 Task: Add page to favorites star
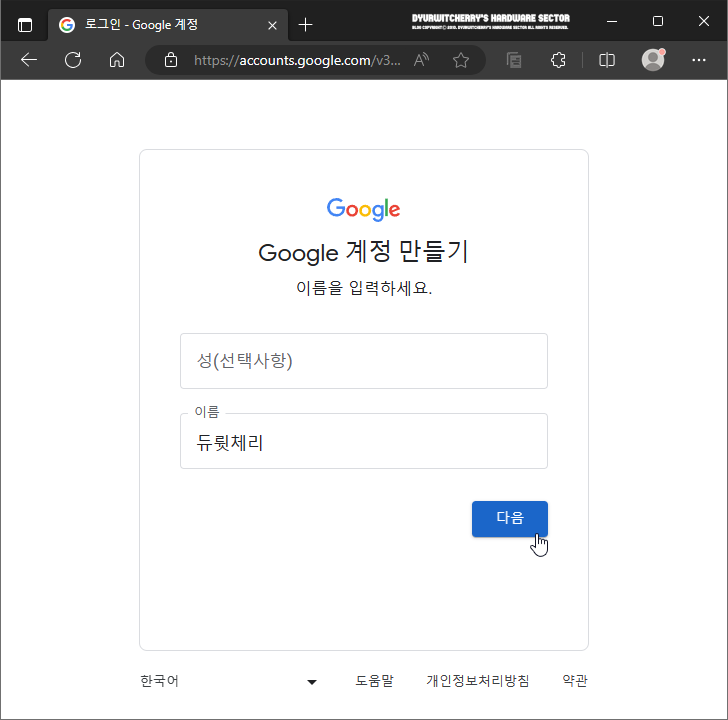click(x=461, y=60)
